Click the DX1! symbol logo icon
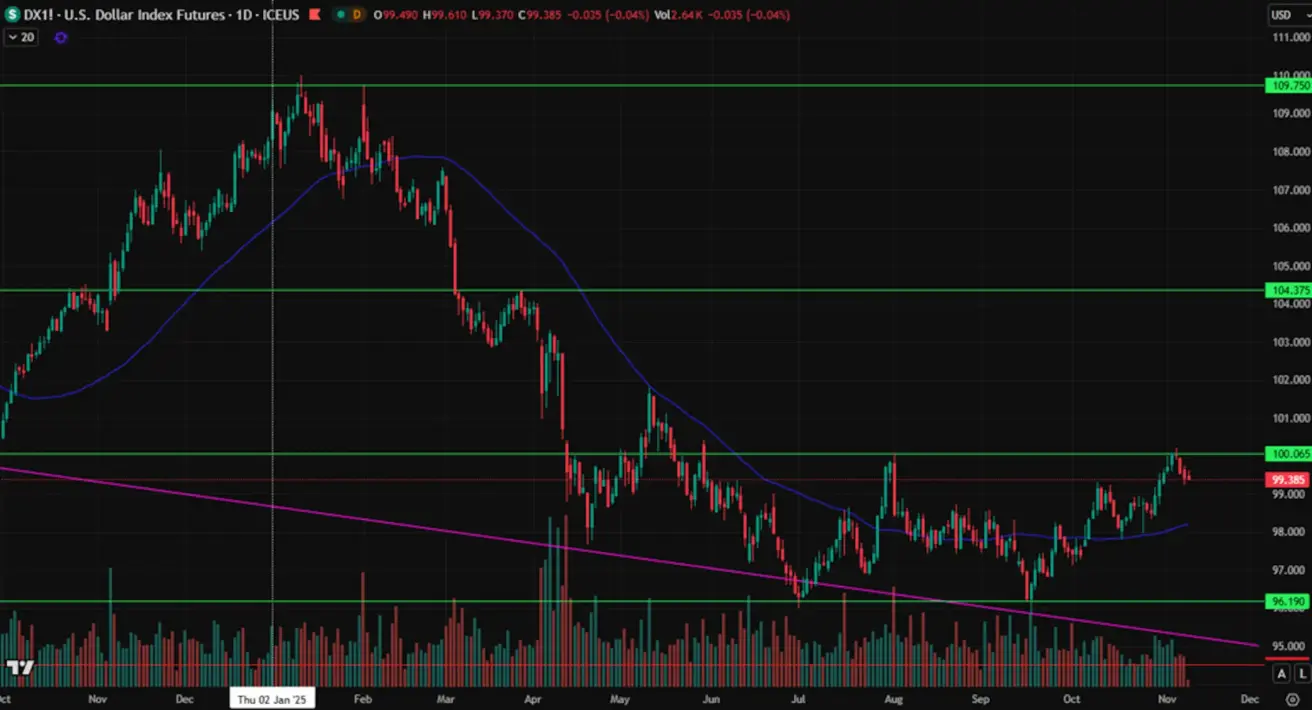The height and width of the screenshot is (710, 1312). click(x=12, y=15)
